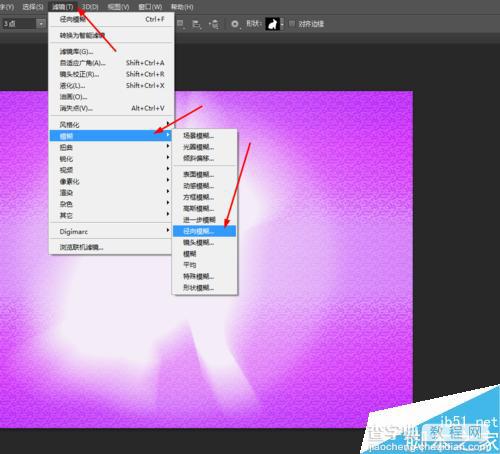Choose 浏览联机滤镜 browse filters online
This screenshot has width=500, height=454.
111,247
